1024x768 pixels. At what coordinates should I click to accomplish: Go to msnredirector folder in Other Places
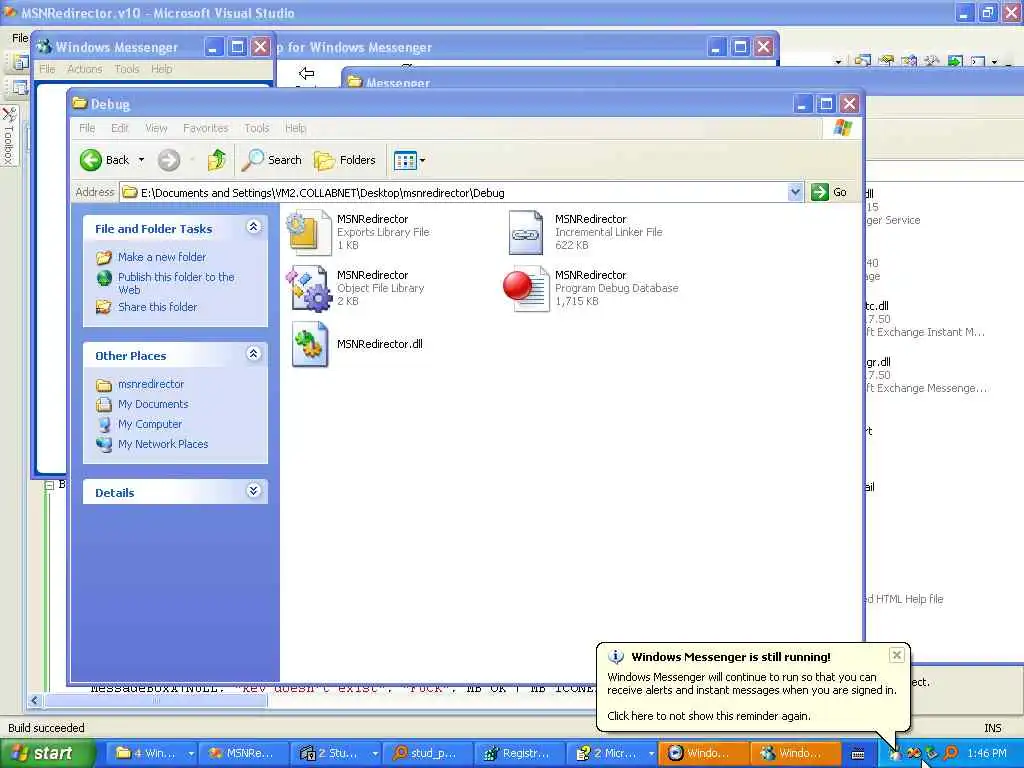point(151,384)
